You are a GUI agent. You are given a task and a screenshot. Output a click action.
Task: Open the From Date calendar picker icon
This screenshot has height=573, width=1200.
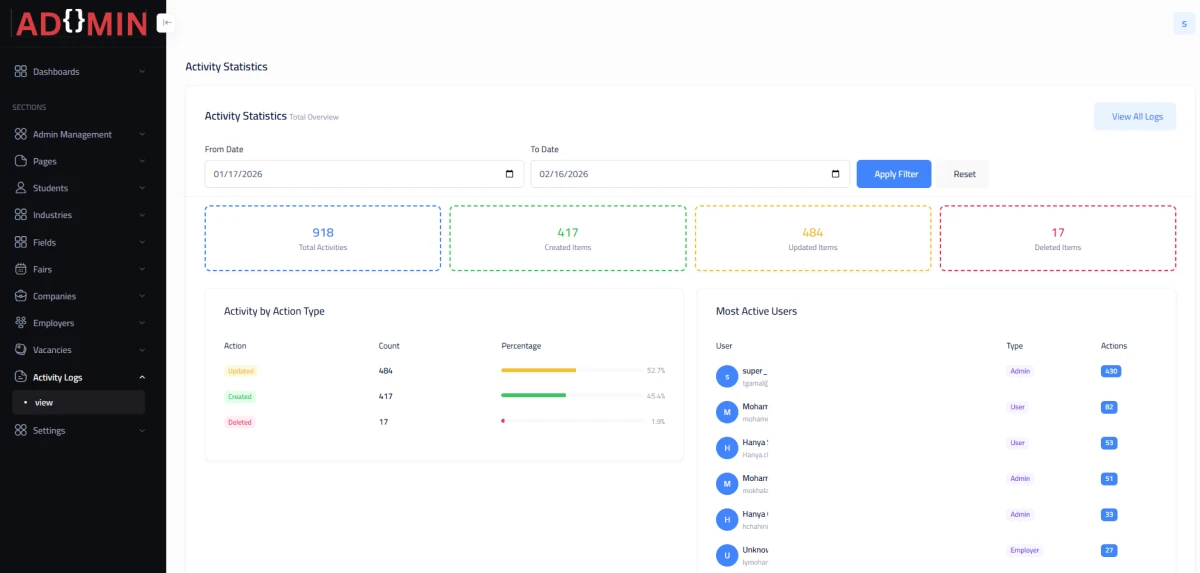pyautogui.click(x=509, y=174)
